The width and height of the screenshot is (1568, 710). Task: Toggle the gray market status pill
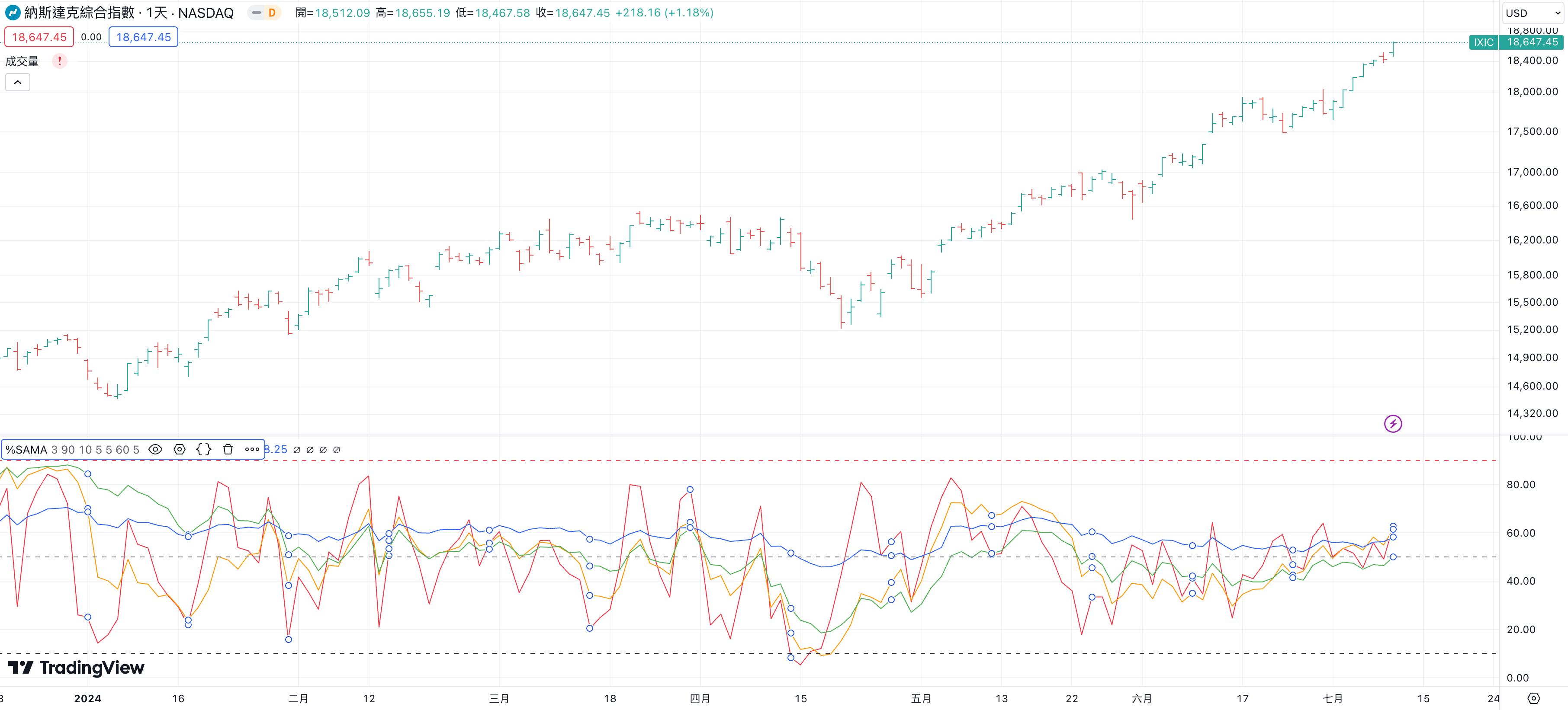256,13
